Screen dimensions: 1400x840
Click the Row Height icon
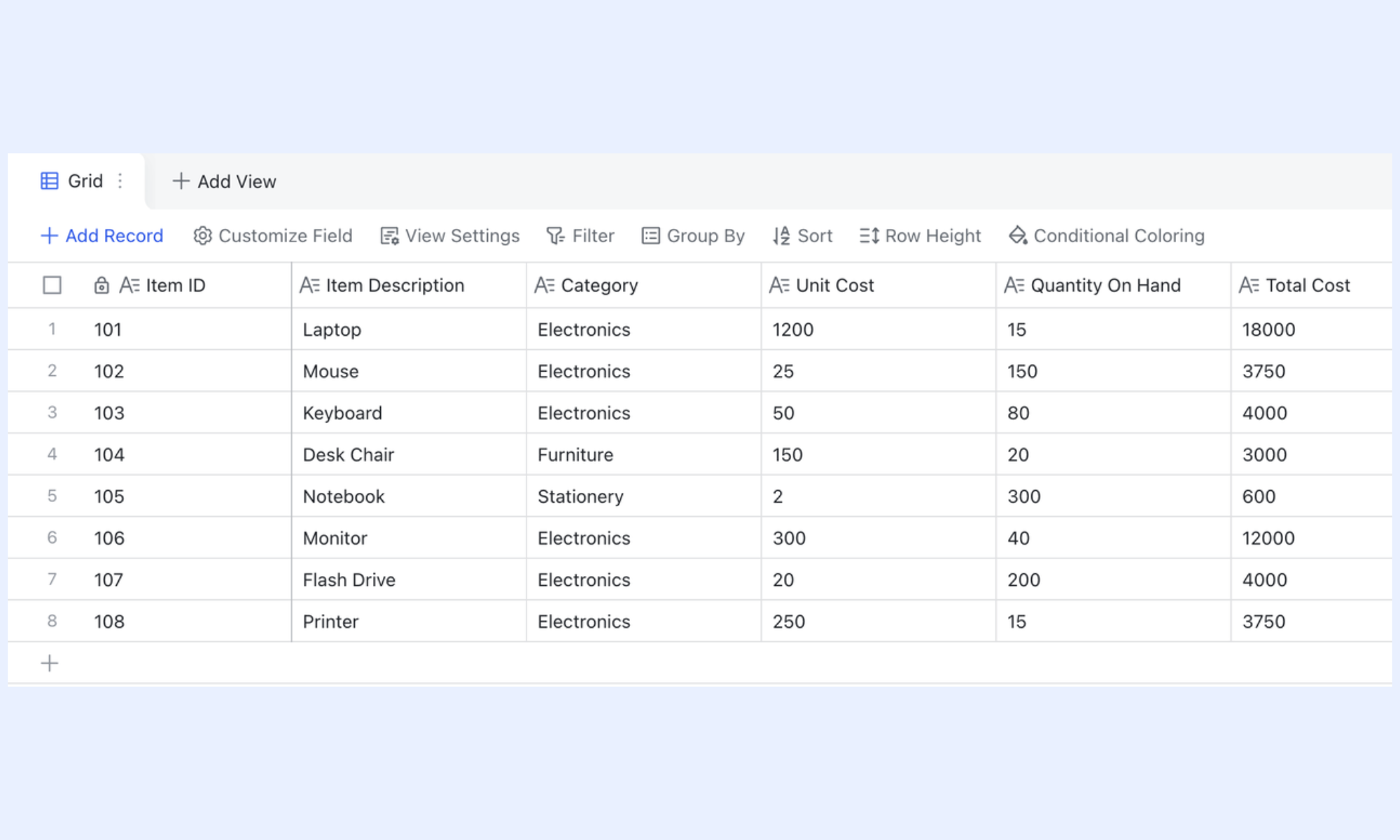click(869, 236)
